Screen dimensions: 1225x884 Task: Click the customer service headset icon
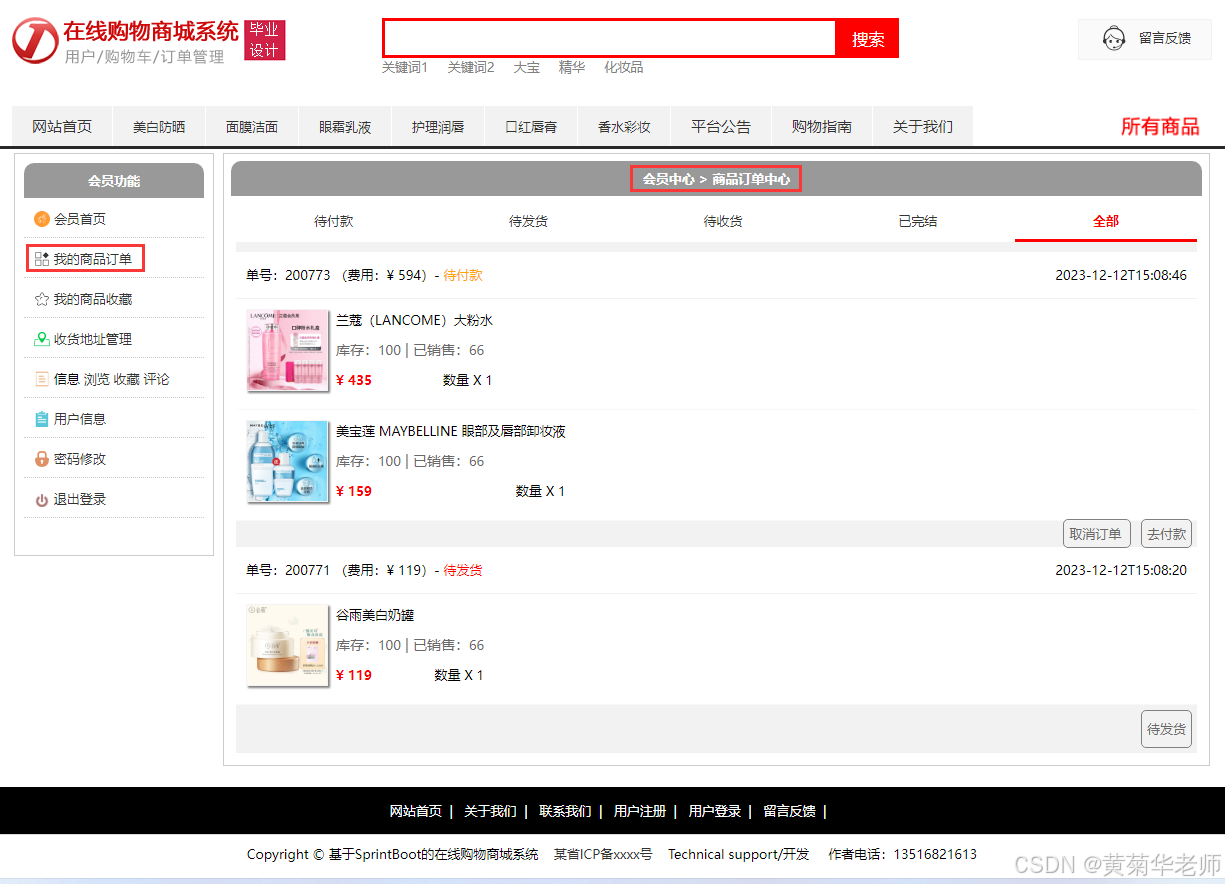pos(1114,39)
